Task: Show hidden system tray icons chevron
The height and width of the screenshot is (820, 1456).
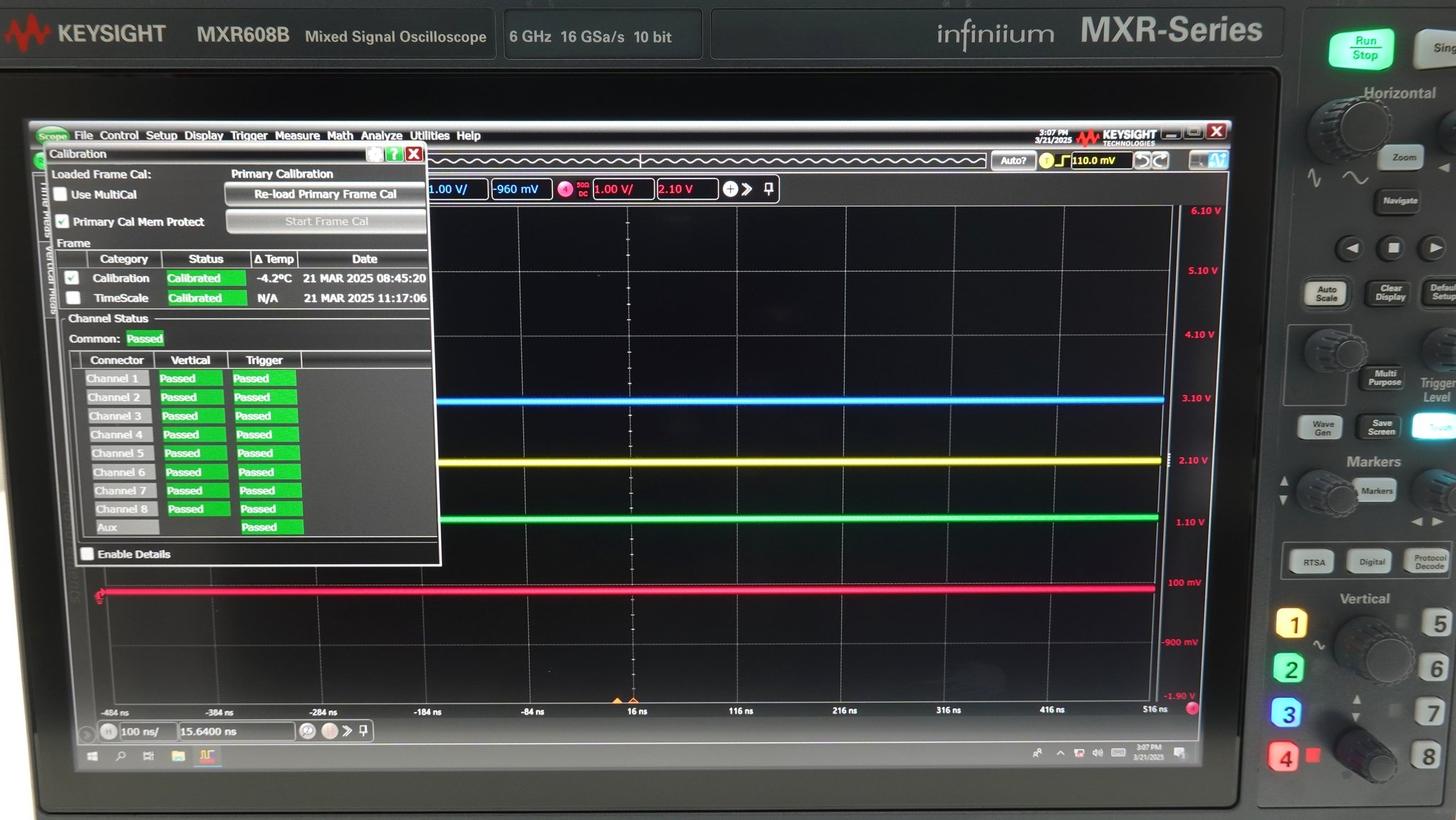Action: coord(1060,753)
